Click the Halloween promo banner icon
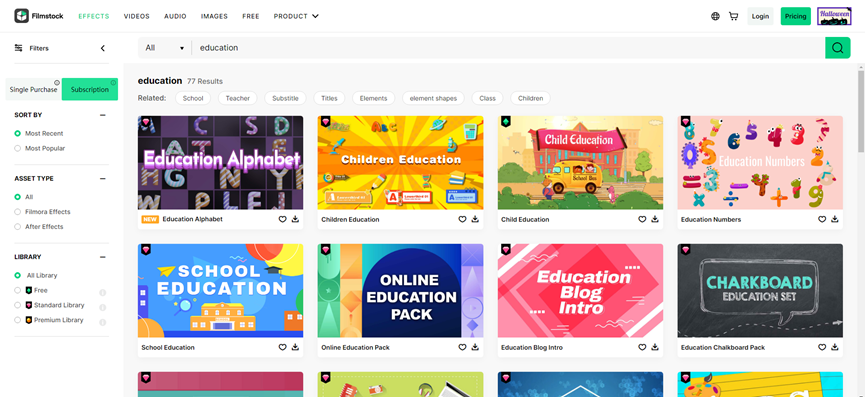 [x=834, y=16]
